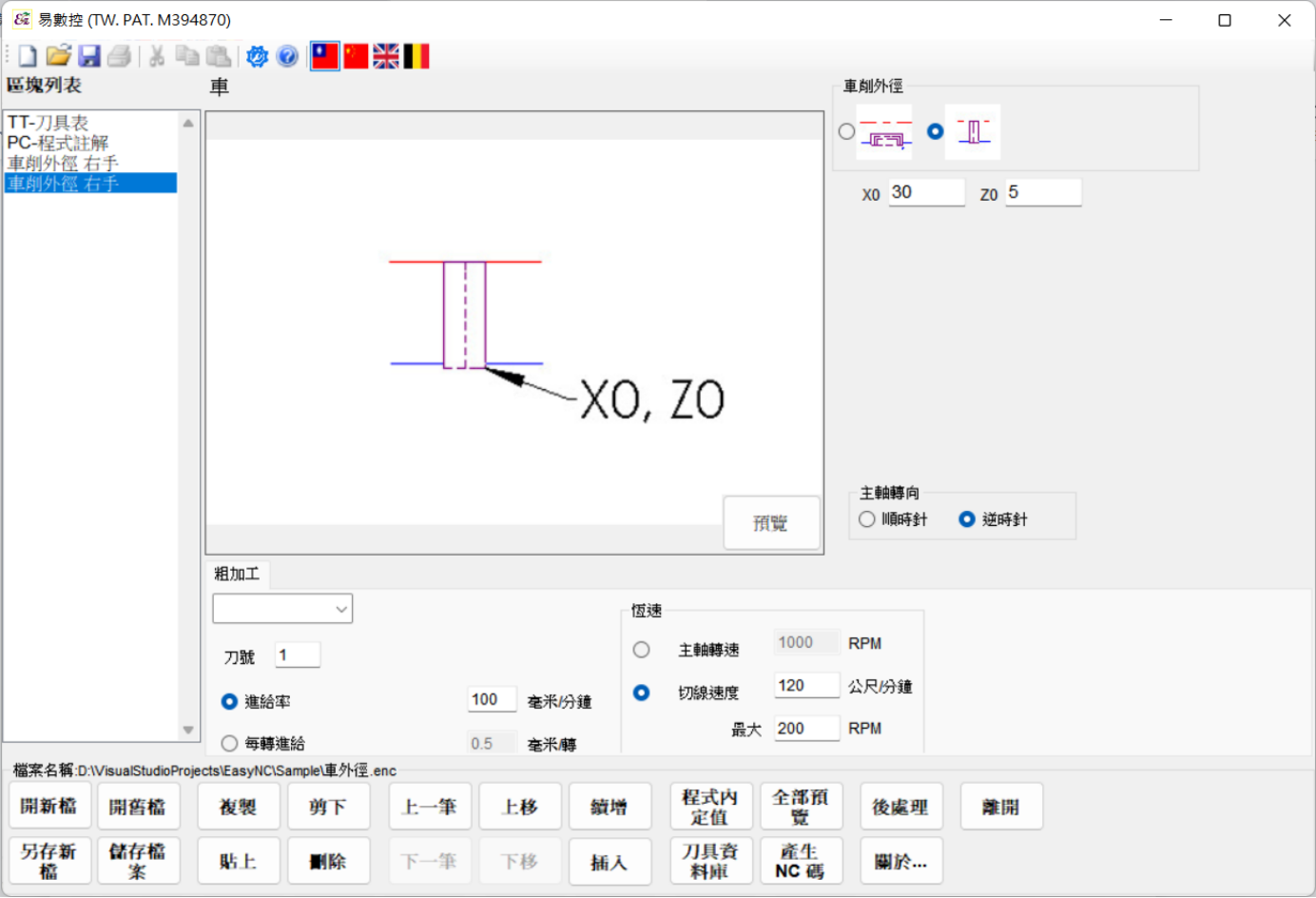
Task: Choose 順時針 spindle direction
Action: (867, 519)
